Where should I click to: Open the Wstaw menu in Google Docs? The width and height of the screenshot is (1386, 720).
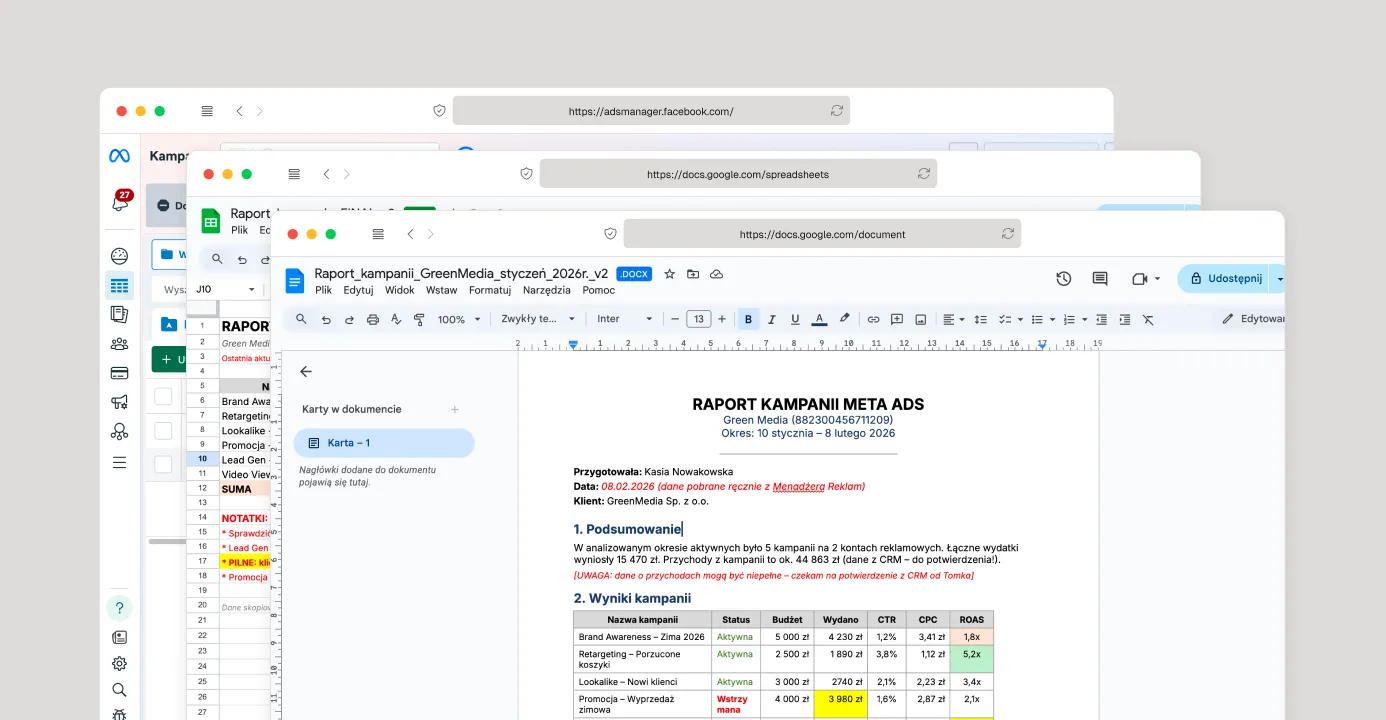point(441,289)
